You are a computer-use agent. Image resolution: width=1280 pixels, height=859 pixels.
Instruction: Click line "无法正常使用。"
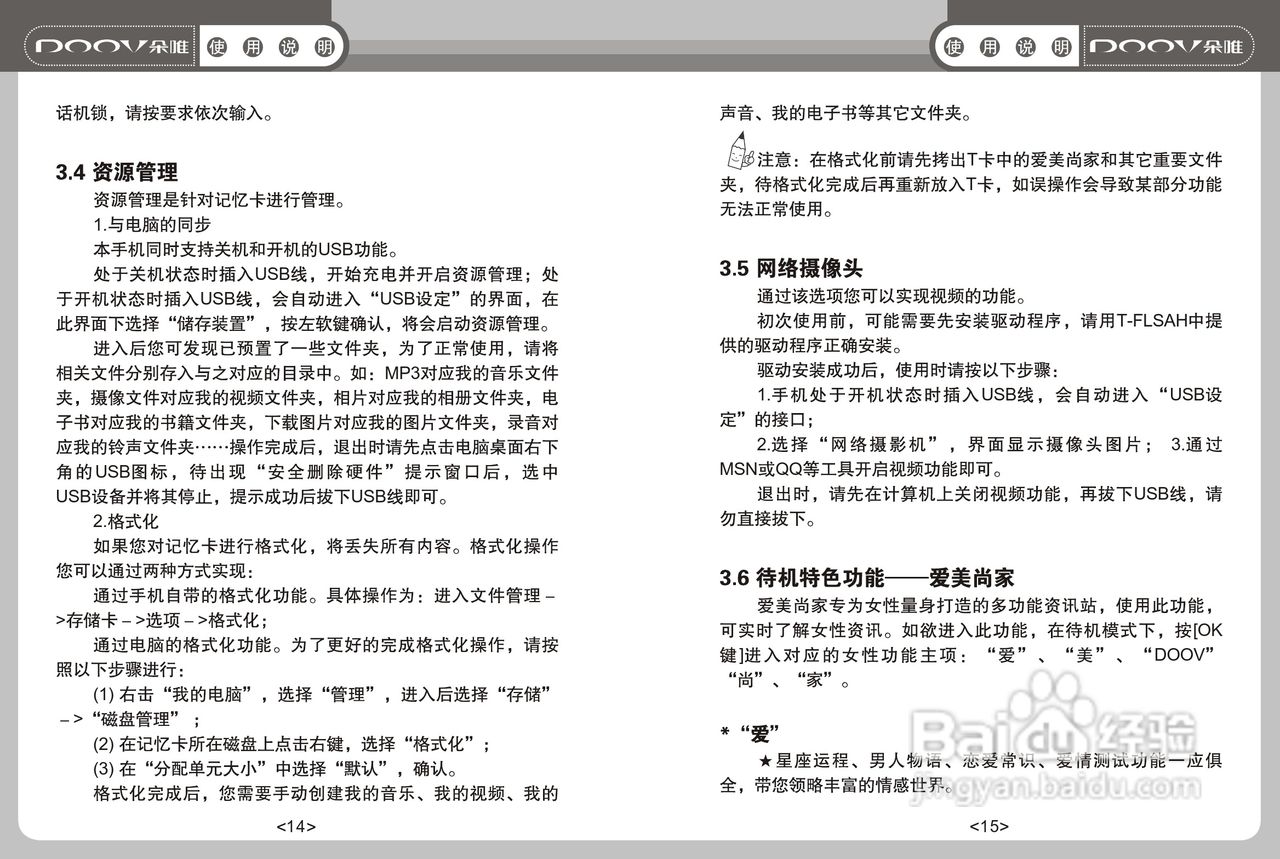click(x=776, y=210)
